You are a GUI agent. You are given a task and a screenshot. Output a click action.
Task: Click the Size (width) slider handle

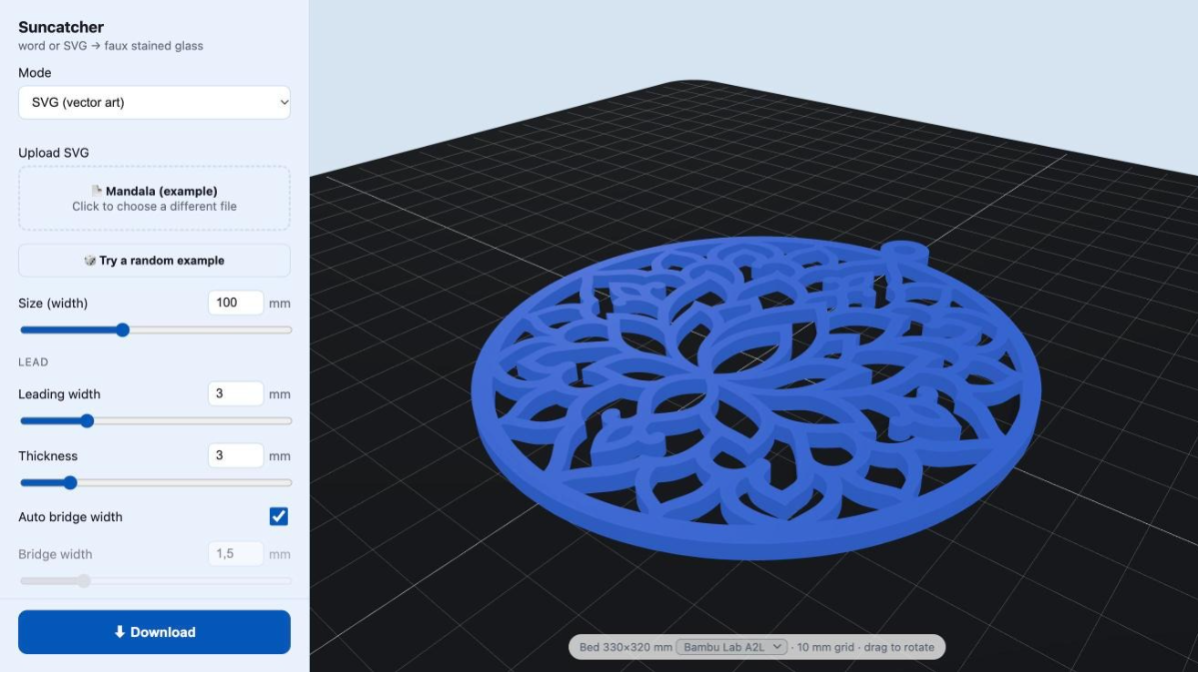[x=123, y=330]
